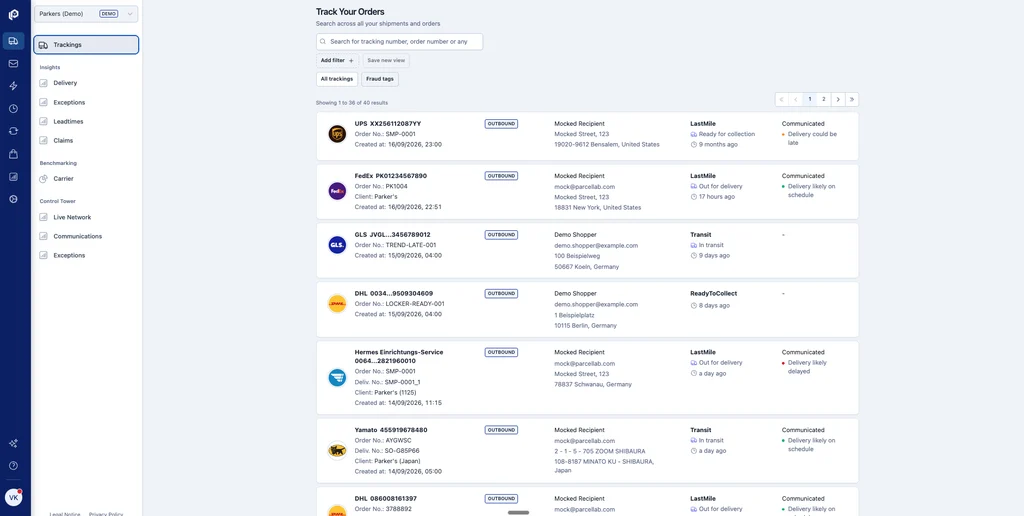Jump to last page double arrow
Screen dimensions: 1024x516
[x=852, y=99]
